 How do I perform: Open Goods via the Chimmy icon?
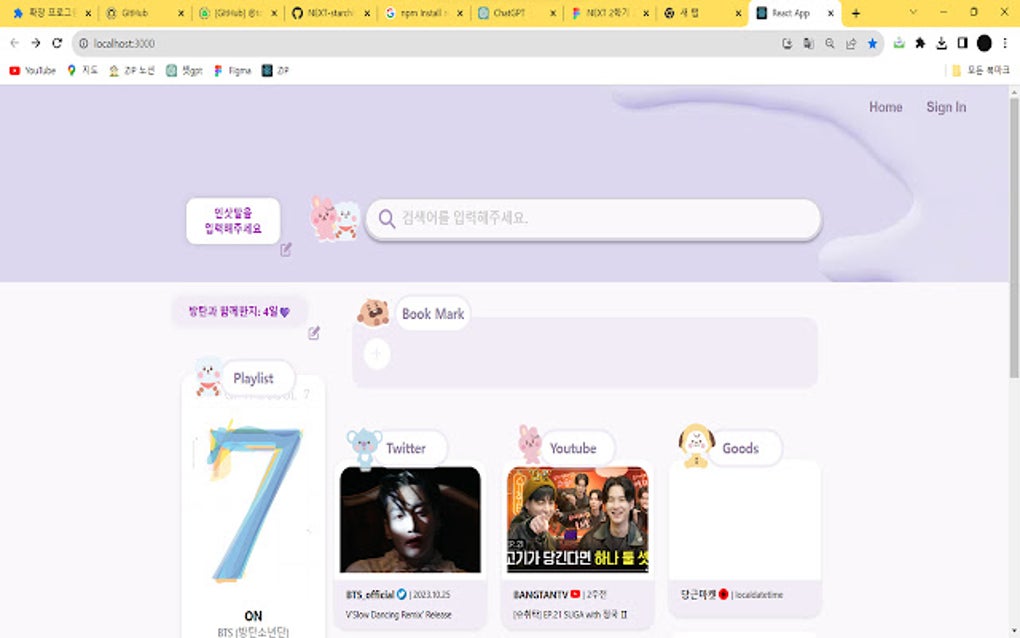pyautogui.click(x=695, y=440)
